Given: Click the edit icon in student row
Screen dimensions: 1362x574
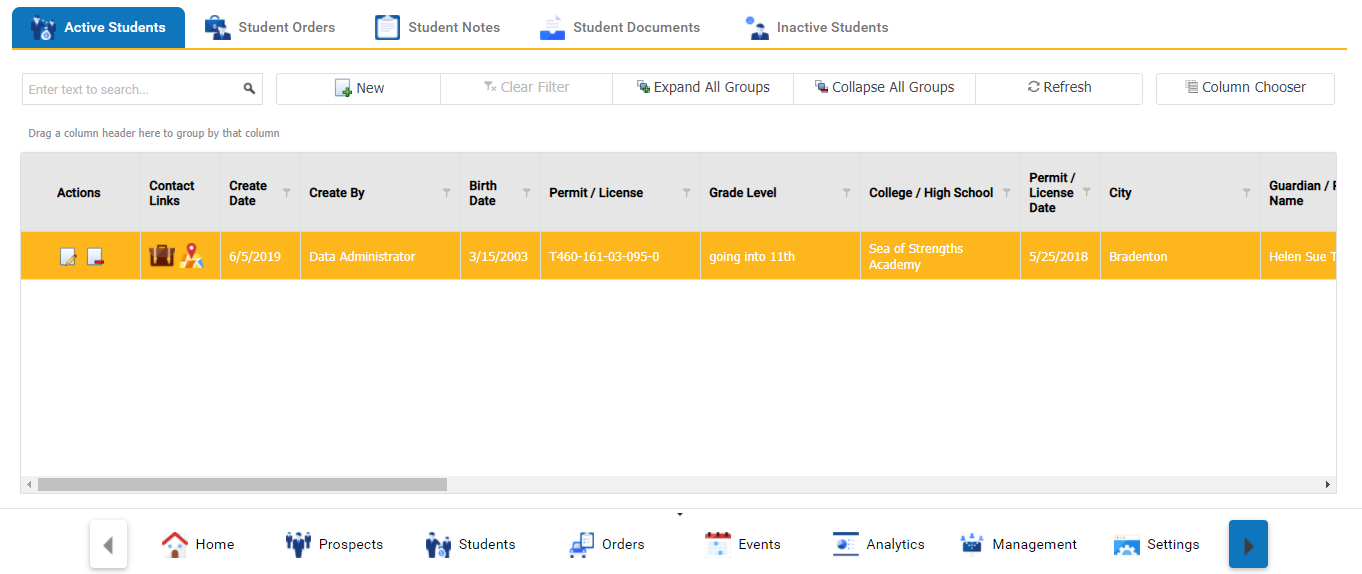Looking at the screenshot, I should pyautogui.click(x=68, y=257).
